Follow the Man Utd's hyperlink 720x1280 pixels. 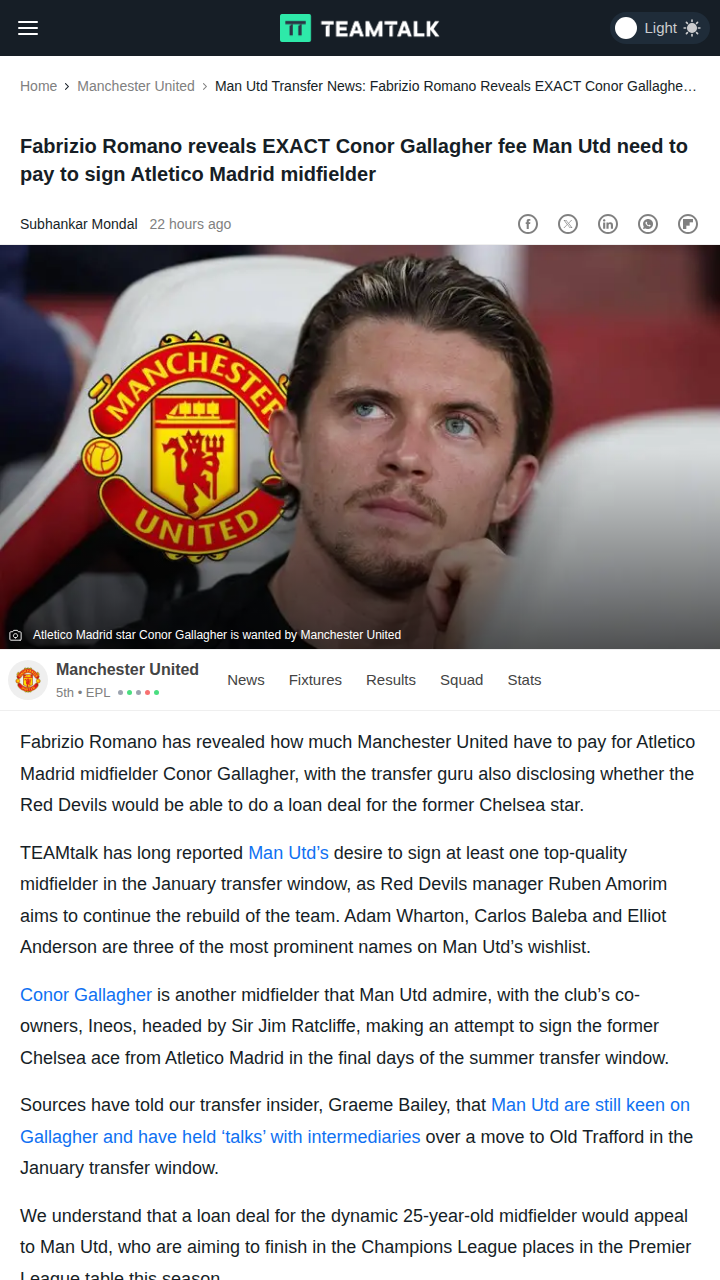click(289, 853)
